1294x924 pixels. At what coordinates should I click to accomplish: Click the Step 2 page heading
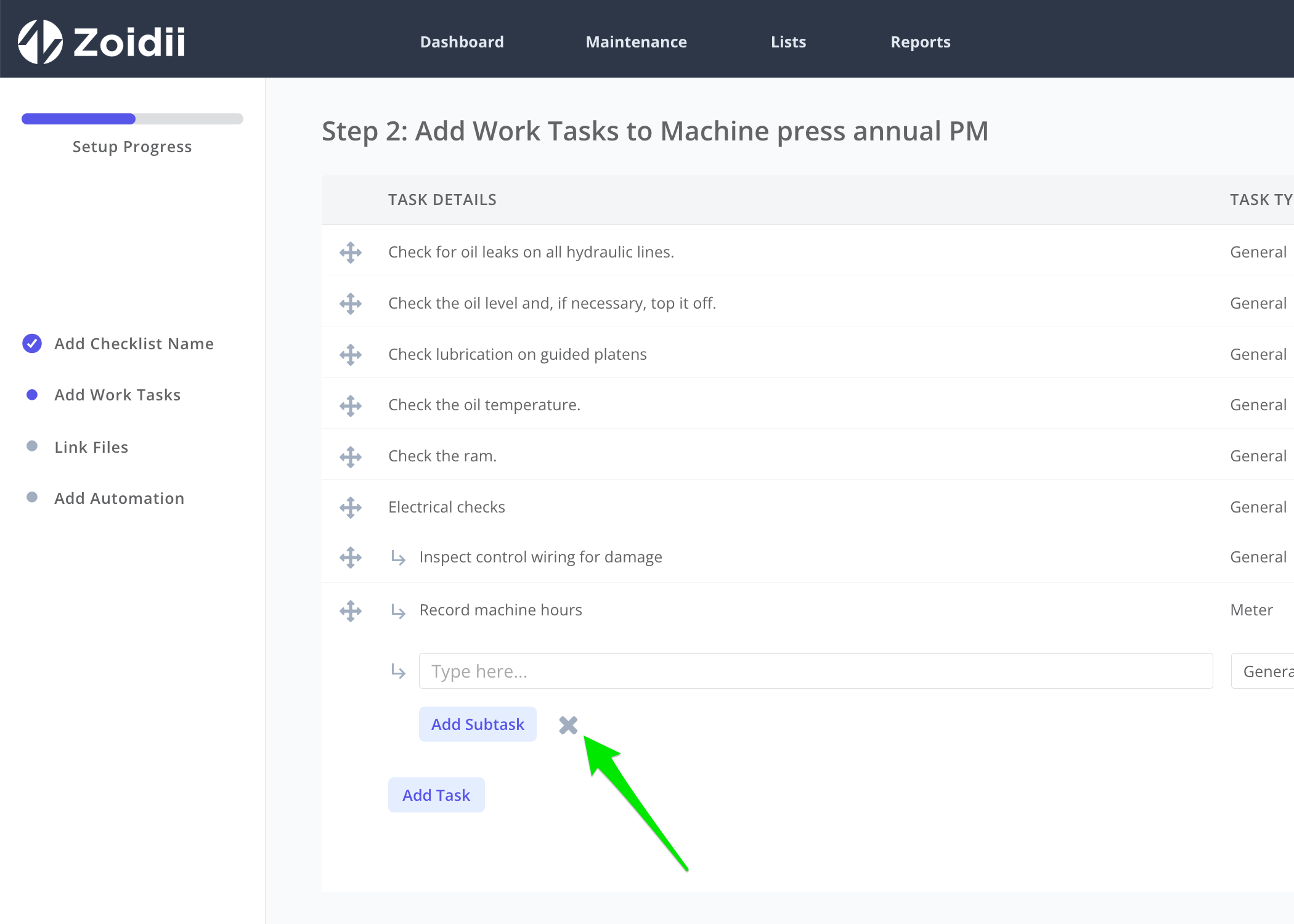[655, 131]
